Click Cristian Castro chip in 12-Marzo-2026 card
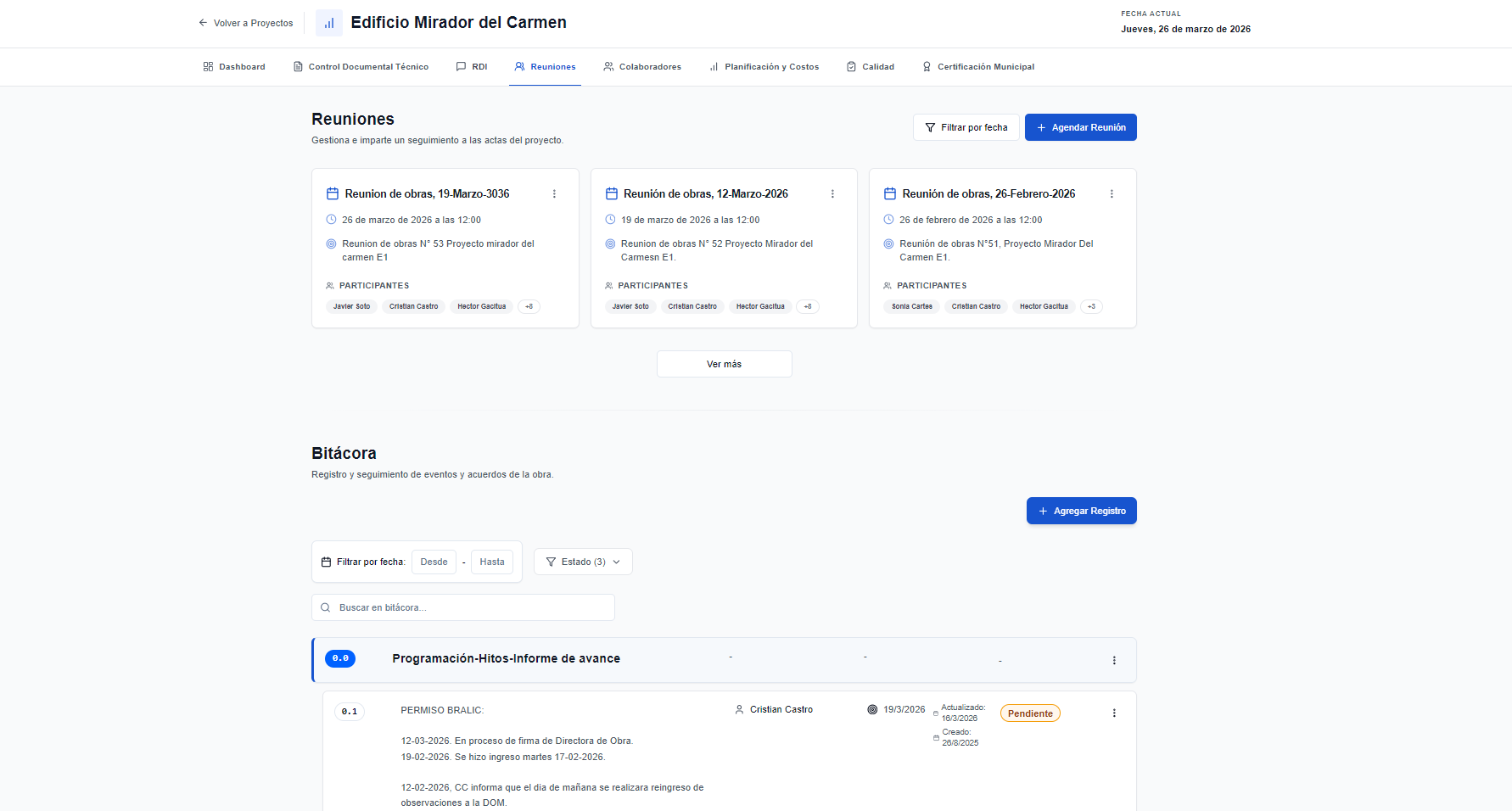Image resolution: width=1512 pixels, height=811 pixels. (692, 307)
